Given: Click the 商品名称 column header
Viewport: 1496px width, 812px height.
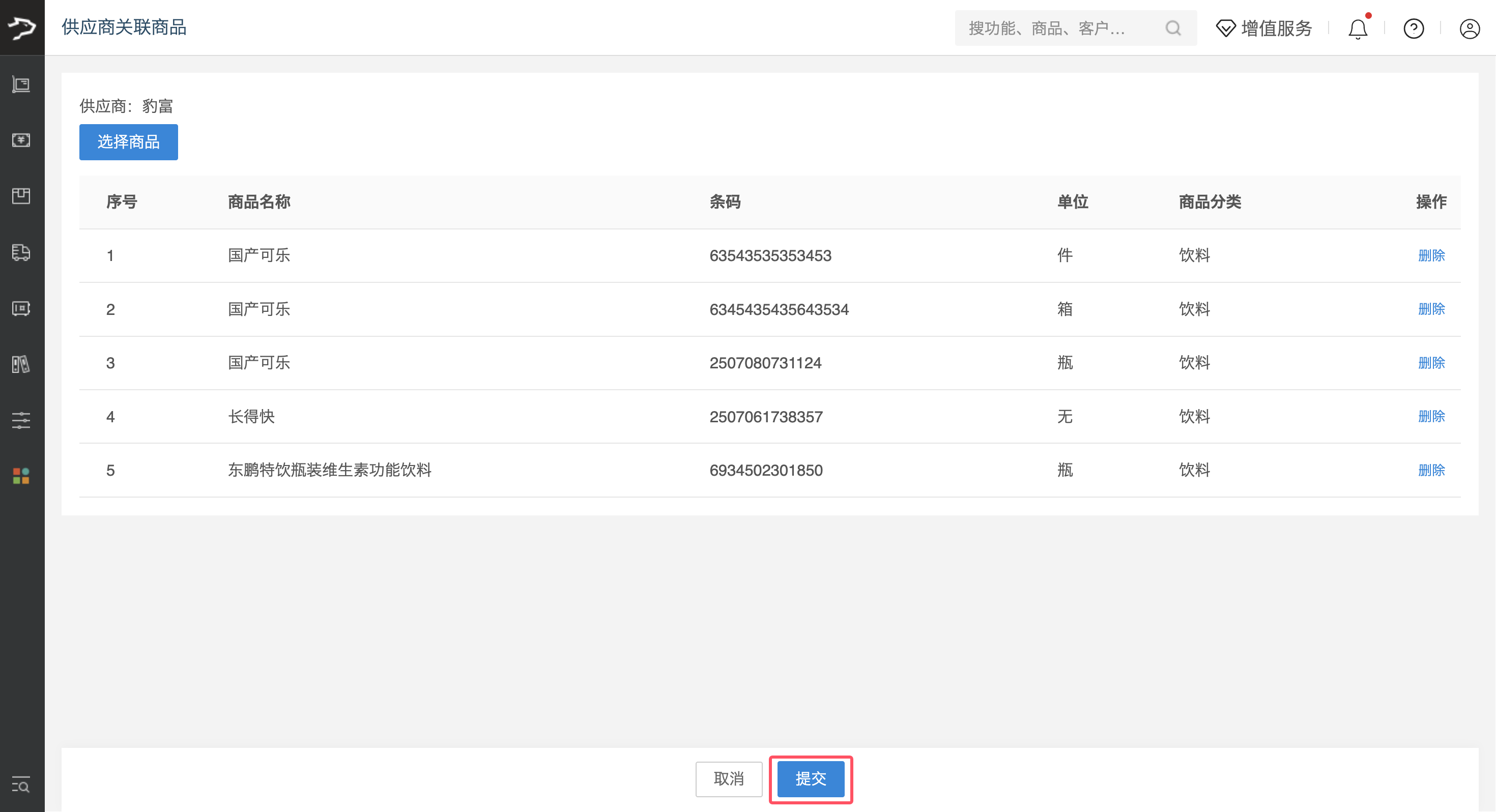Looking at the screenshot, I should point(259,202).
